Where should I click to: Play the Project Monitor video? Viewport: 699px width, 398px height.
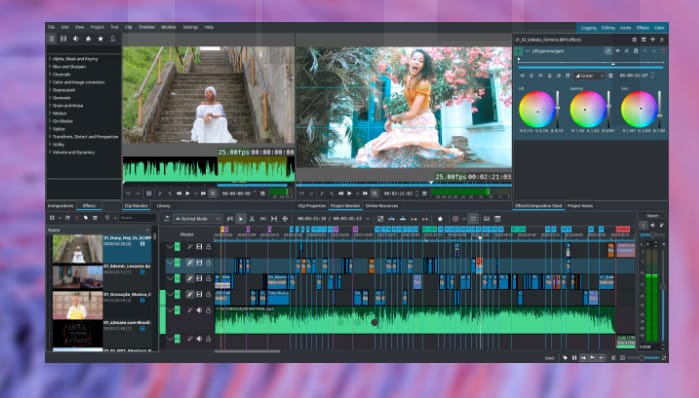pyautogui.click(x=349, y=193)
